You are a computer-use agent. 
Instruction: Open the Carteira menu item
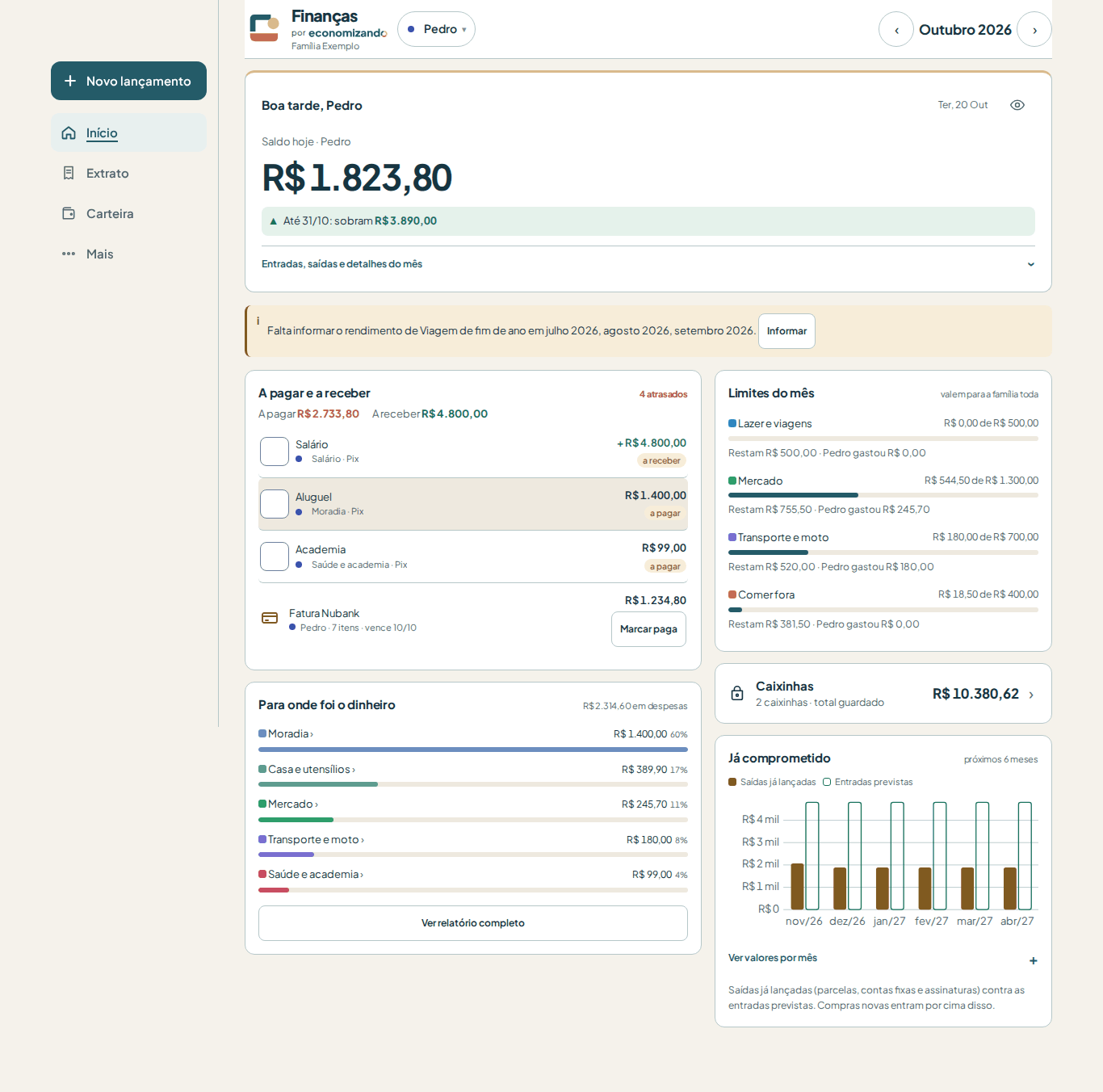pyautogui.click(x=128, y=213)
